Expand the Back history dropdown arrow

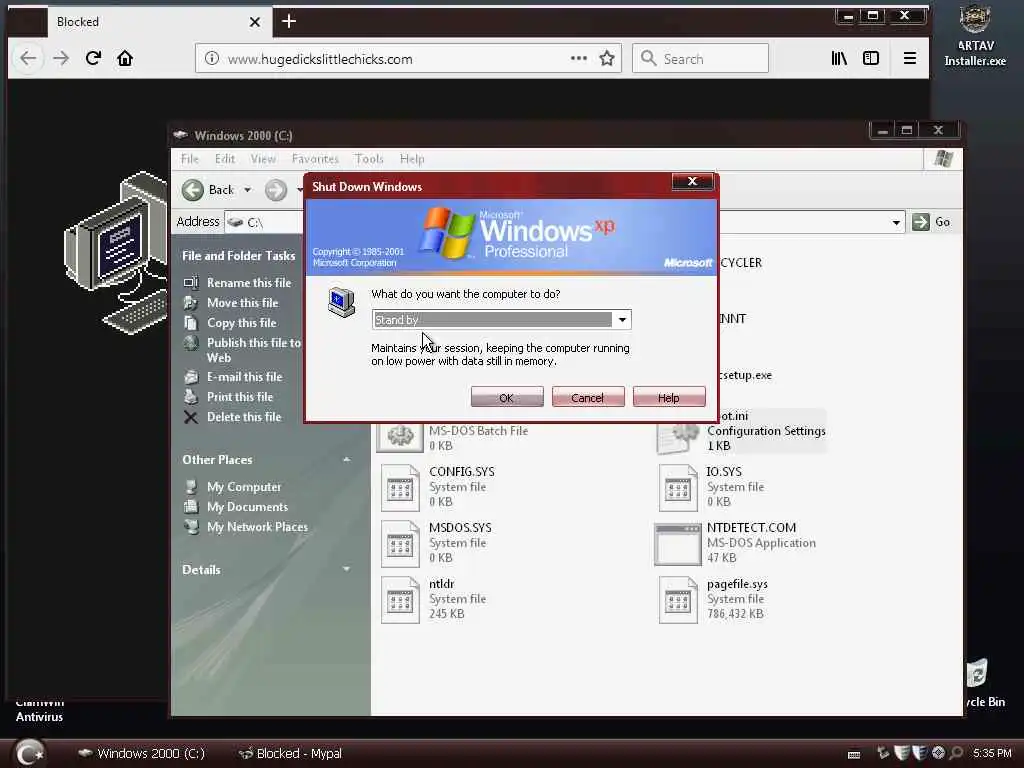point(248,190)
